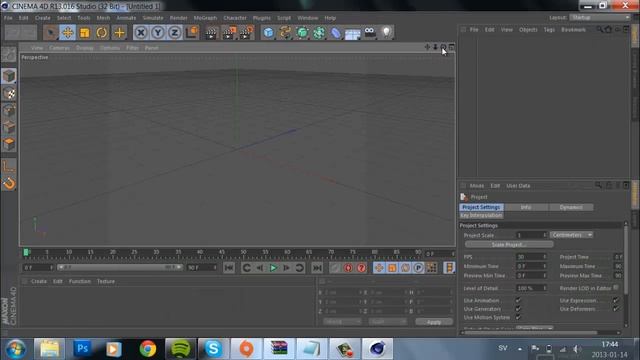Toggle the Snap magnet icon

pos(9,183)
